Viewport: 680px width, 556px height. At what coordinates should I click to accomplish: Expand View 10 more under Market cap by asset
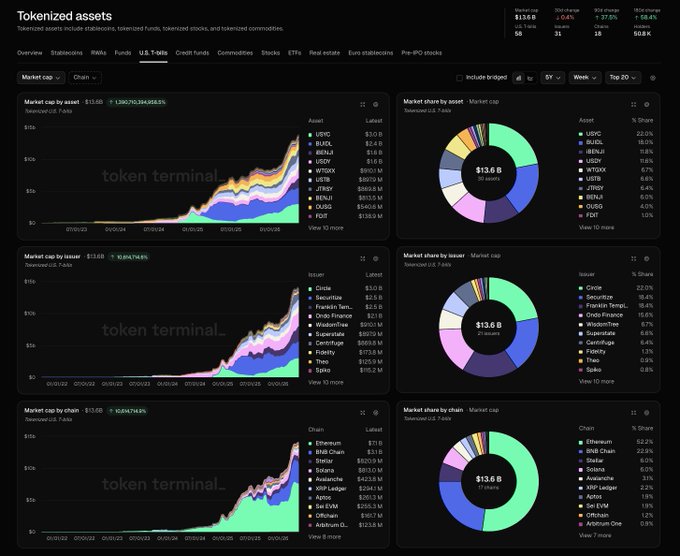(x=326, y=228)
